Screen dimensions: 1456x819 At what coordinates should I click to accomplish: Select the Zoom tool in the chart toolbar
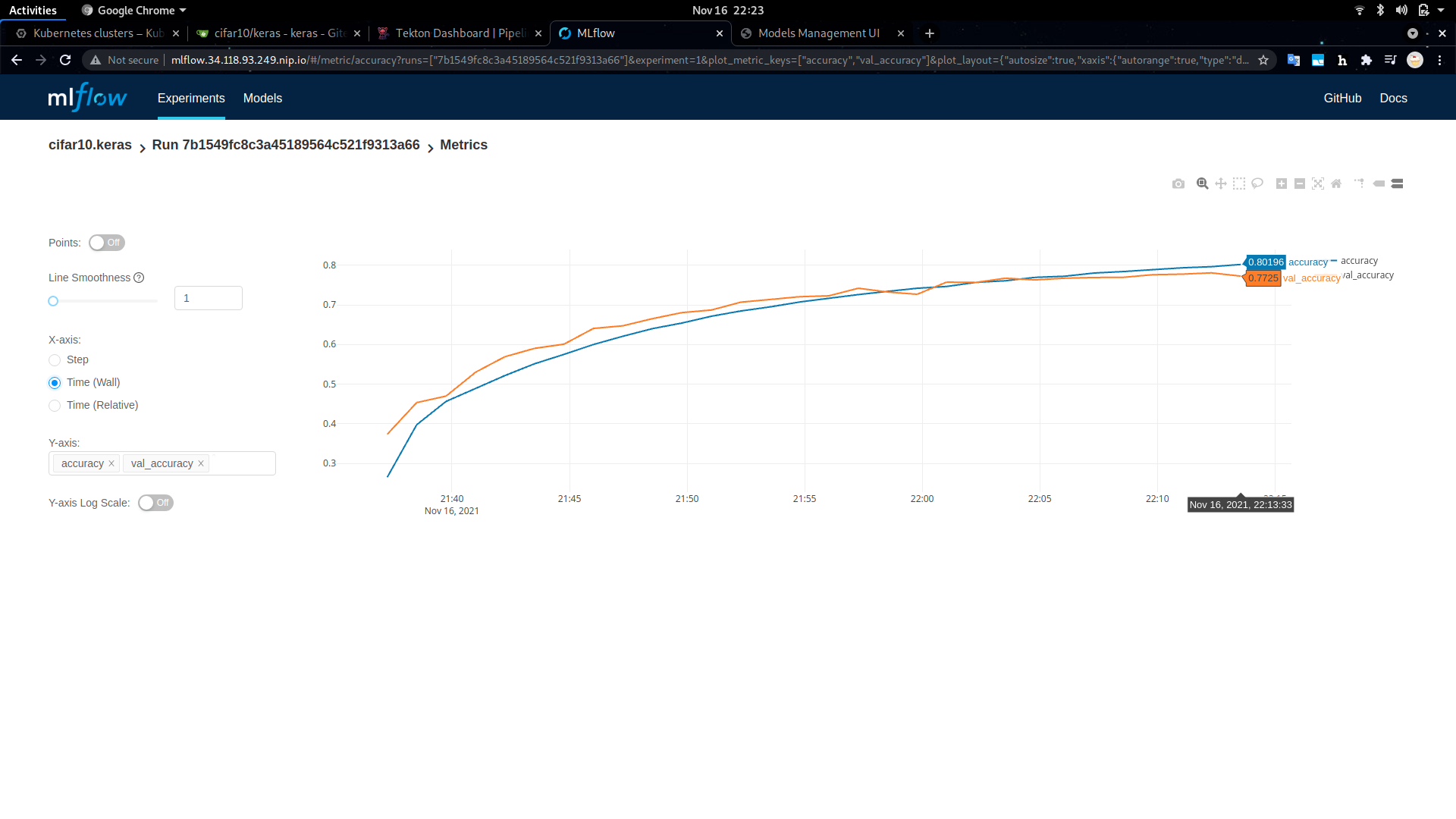coord(1202,184)
